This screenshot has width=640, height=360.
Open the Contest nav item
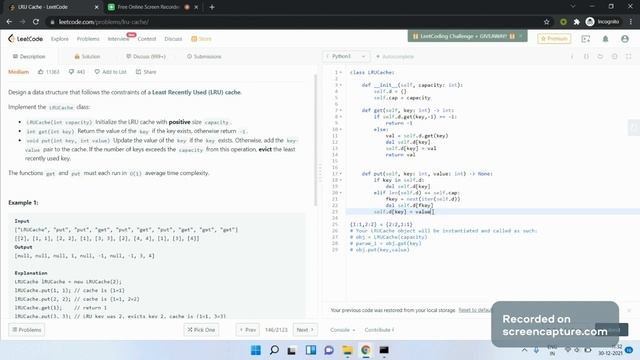click(x=147, y=39)
